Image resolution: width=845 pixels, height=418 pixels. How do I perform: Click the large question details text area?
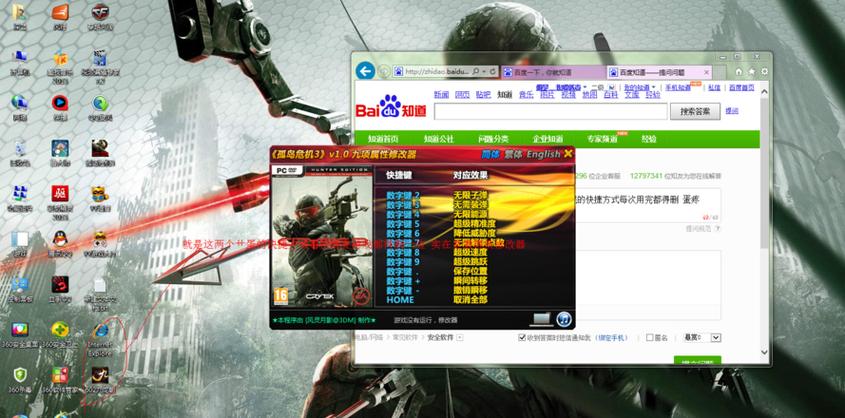[x=648, y=285]
